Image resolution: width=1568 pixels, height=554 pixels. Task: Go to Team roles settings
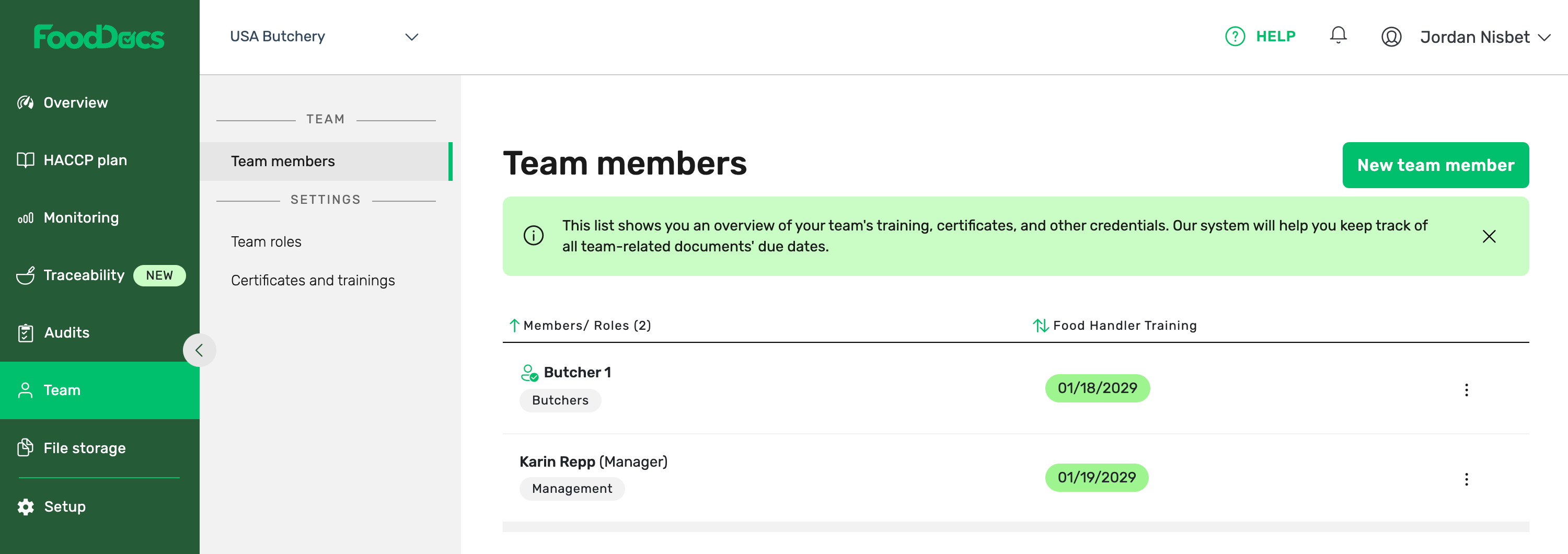click(x=266, y=241)
